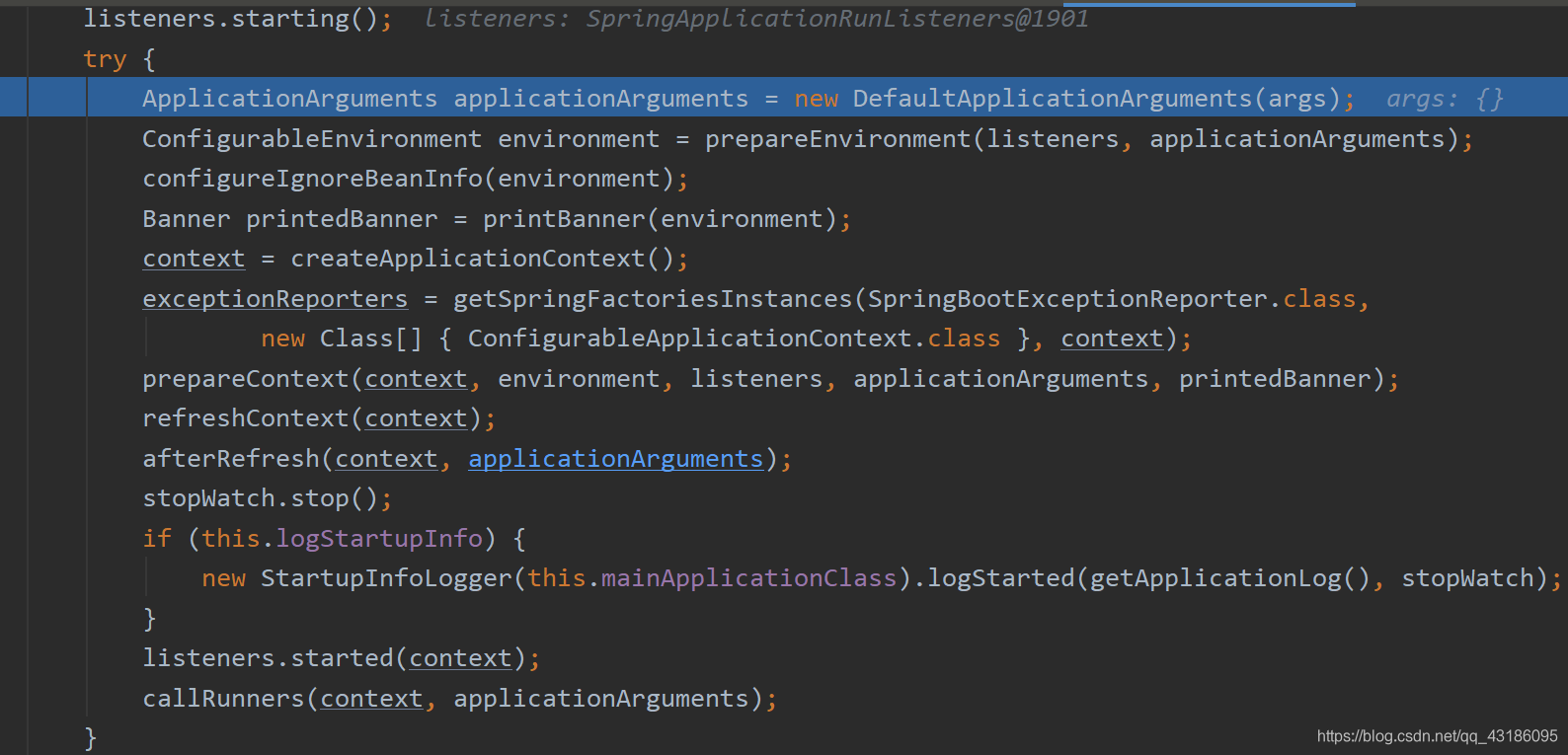Click the listeners.starting() call
Viewport: 1568px width, 755px height.
tap(237, 19)
